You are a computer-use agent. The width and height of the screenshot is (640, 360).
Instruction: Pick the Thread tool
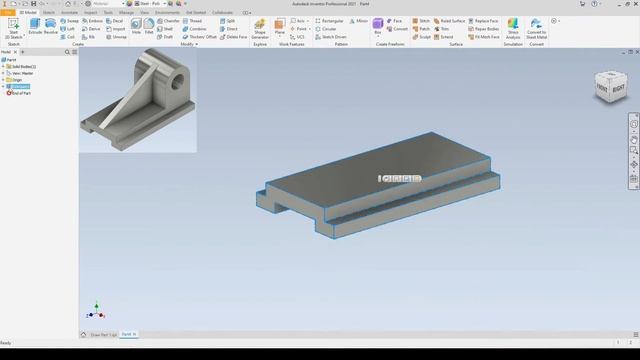[x=192, y=21]
